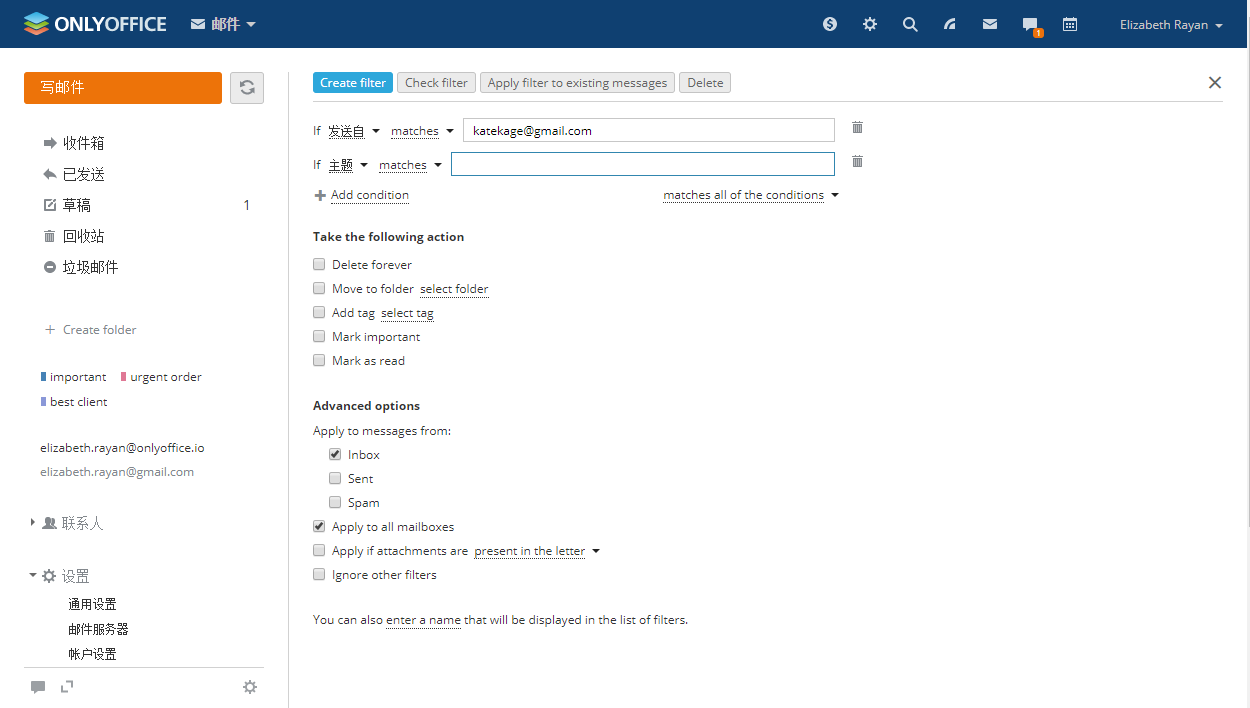Expand the Elizabeth Rayan user menu
1250x708 pixels.
(1171, 25)
